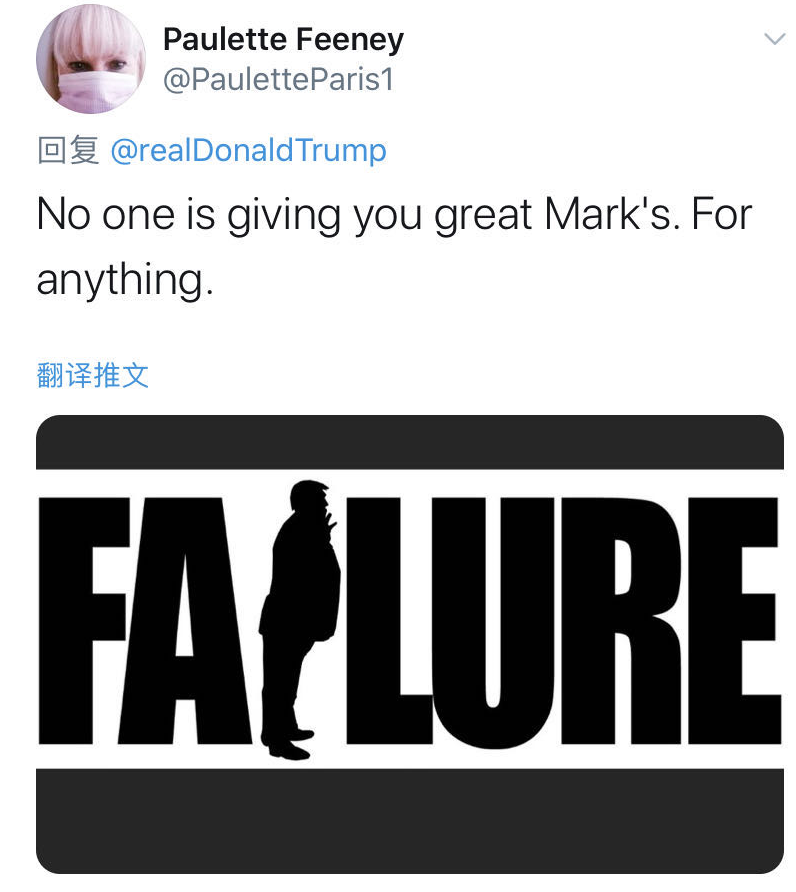Screen dimensions: 796x892
Task: Click the word "anything." in the tweet
Action: (125, 279)
